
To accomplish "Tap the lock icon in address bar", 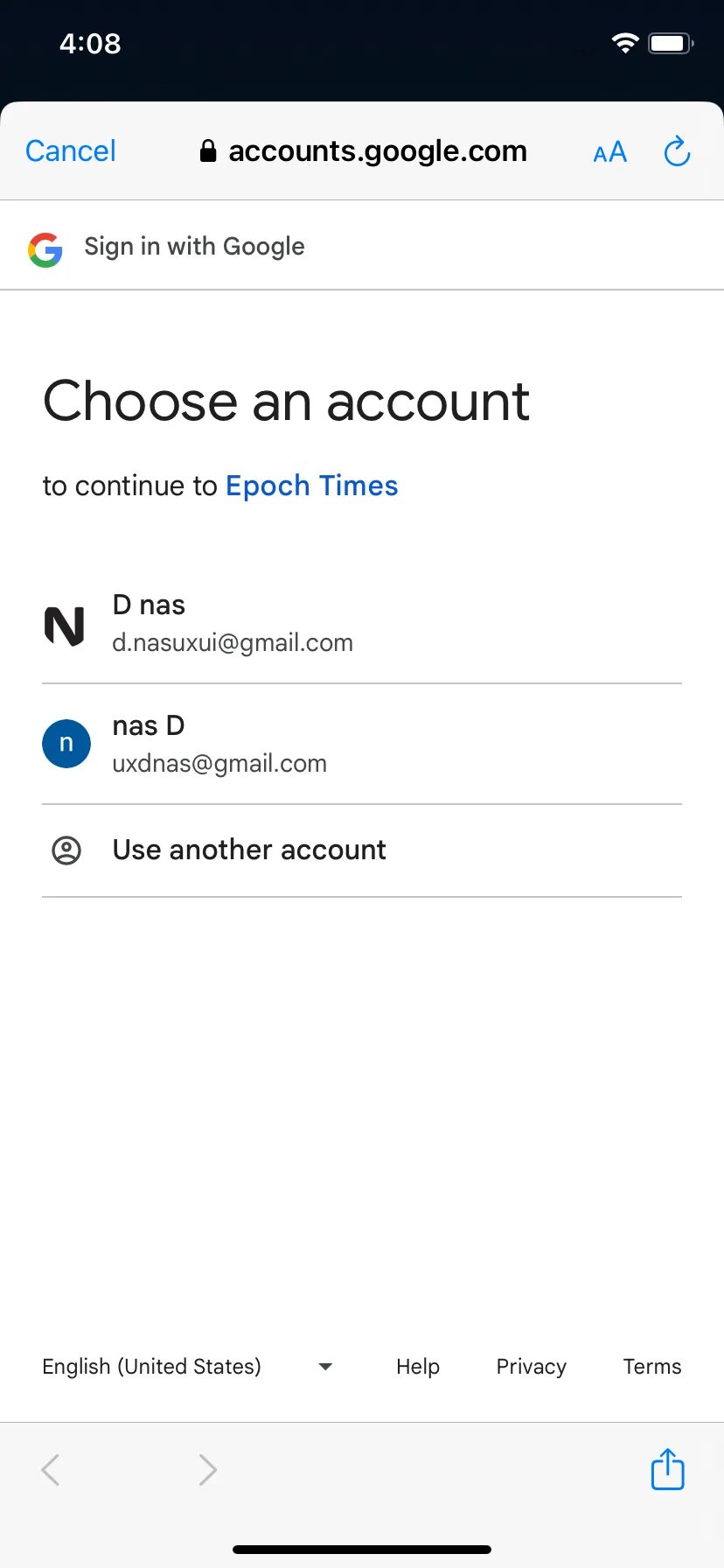I will pos(208,151).
